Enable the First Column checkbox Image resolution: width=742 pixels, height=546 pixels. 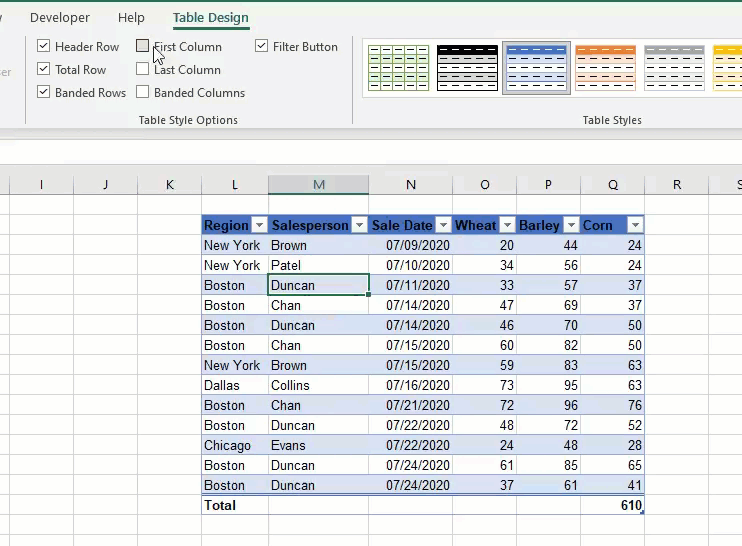tap(143, 47)
